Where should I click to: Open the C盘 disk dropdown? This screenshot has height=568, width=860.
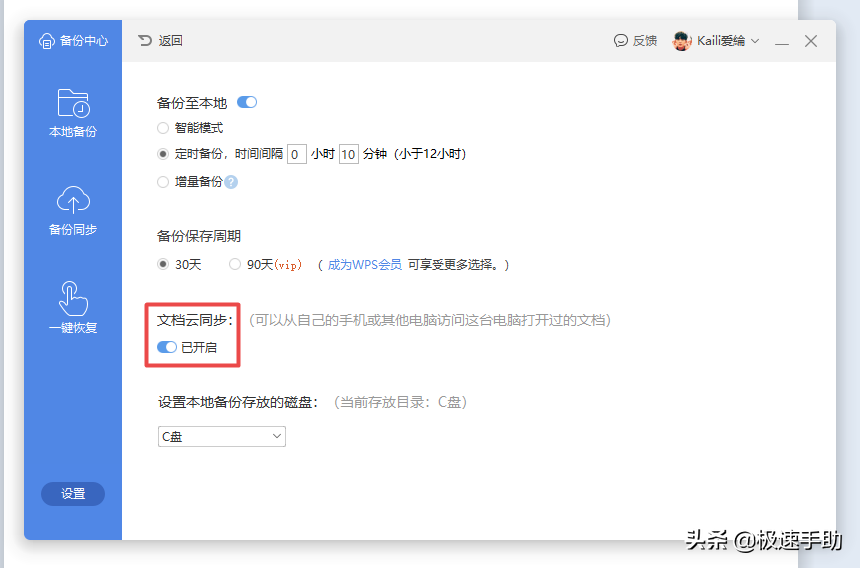pyautogui.click(x=222, y=436)
